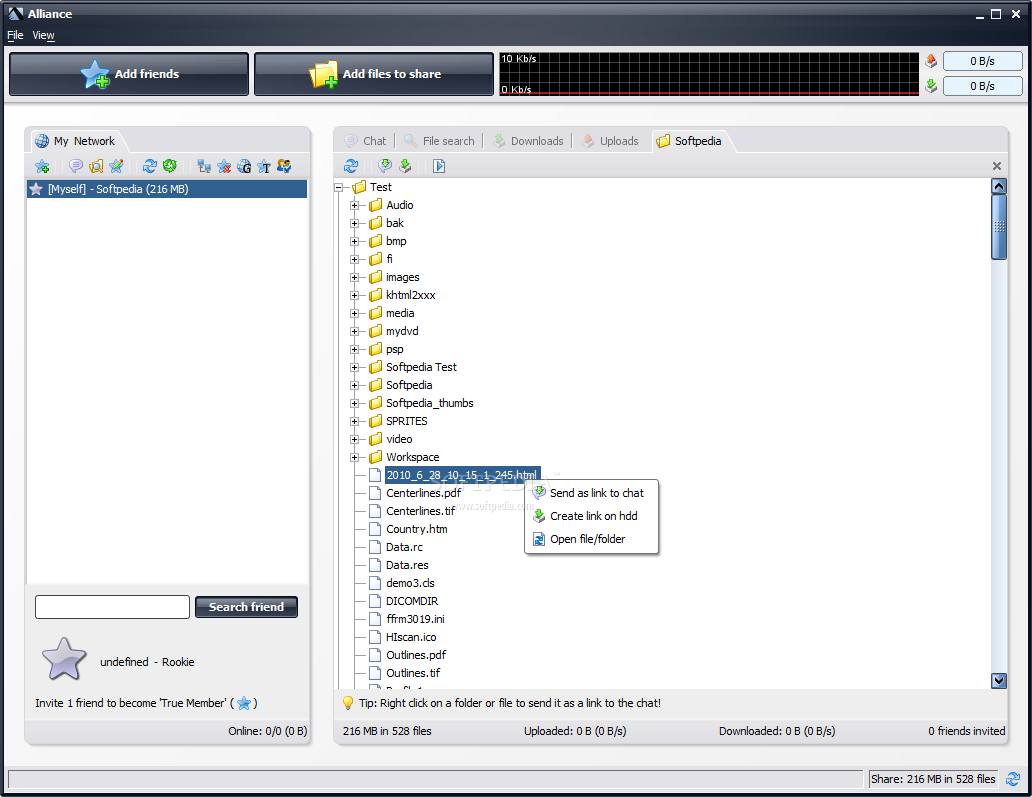The width and height of the screenshot is (1032, 797).
Task: Switch to the File search tab
Action: coord(439,141)
